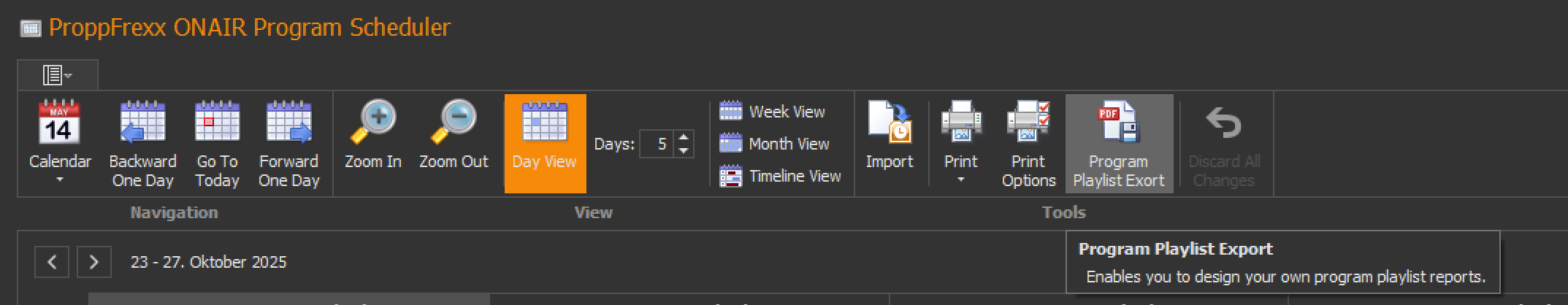Open the Calendar date picker
The image size is (1568, 305).
(x=59, y=142)
